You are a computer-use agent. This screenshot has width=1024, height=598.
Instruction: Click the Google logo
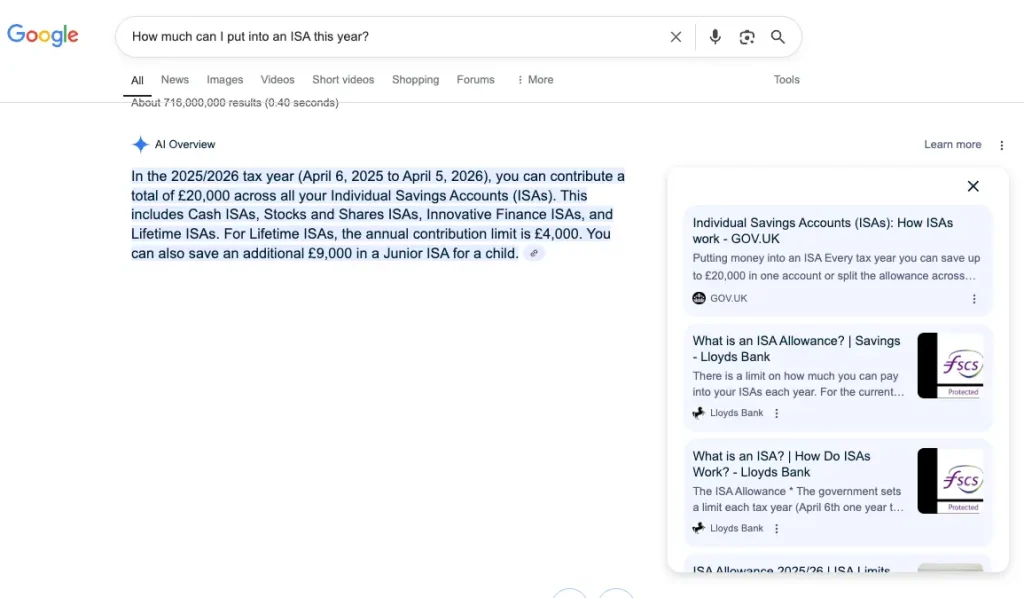[x=42, y=35]
